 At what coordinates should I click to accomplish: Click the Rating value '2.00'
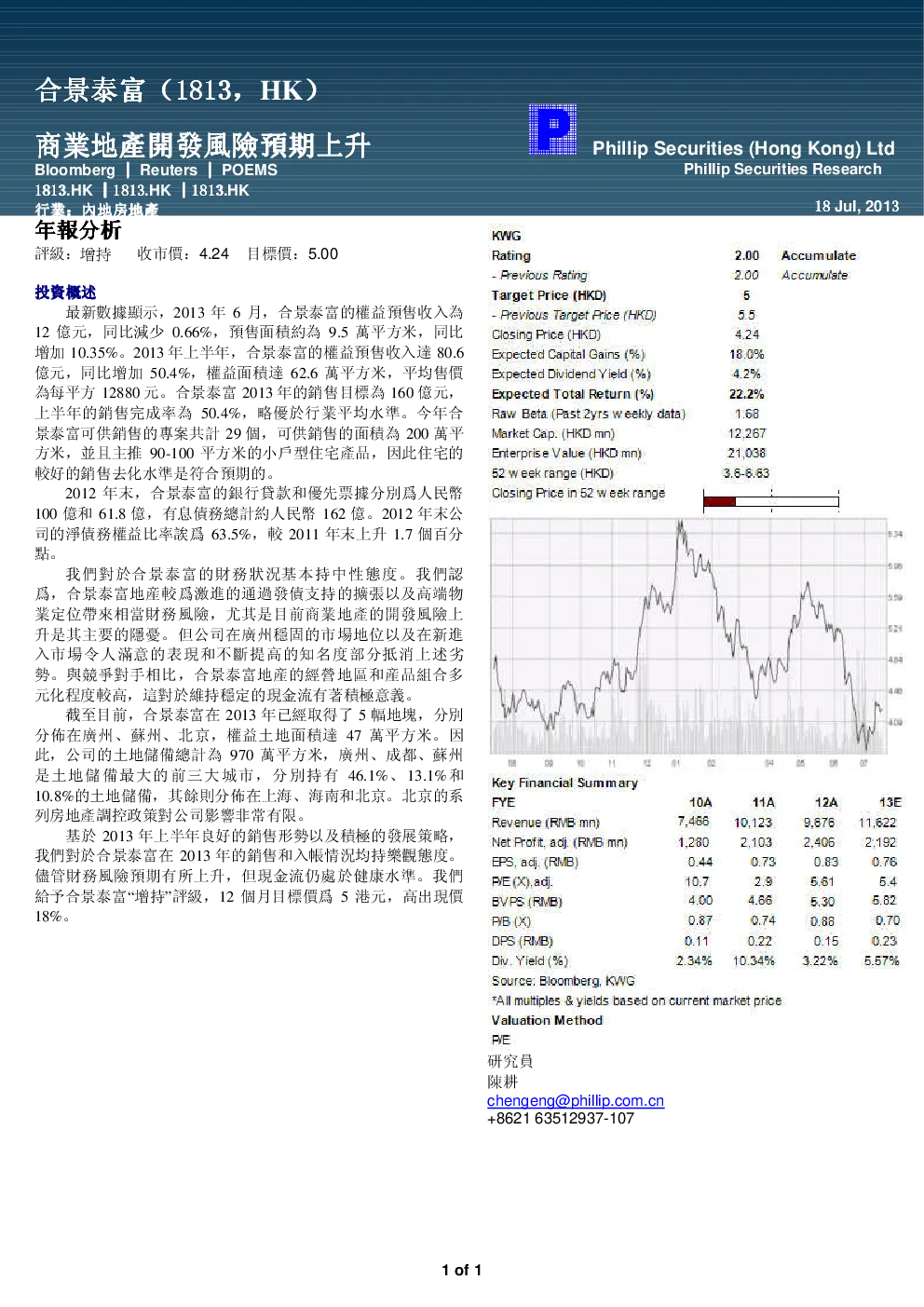point(747,255)
